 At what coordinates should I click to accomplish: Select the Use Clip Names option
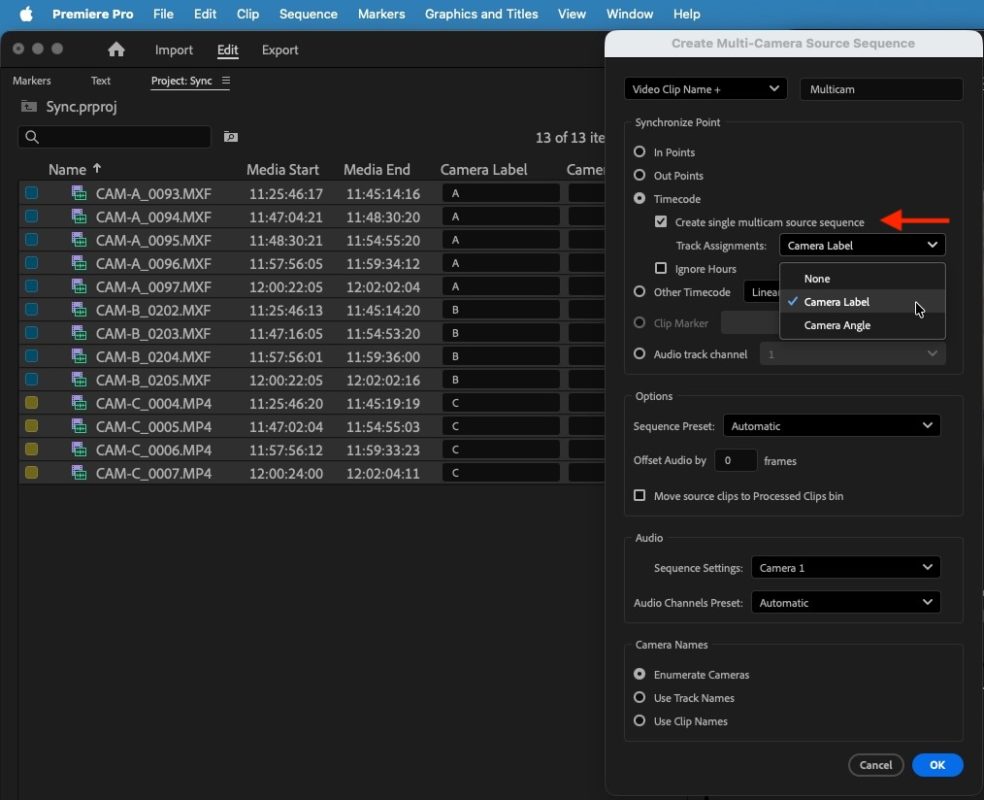[639, 720]
